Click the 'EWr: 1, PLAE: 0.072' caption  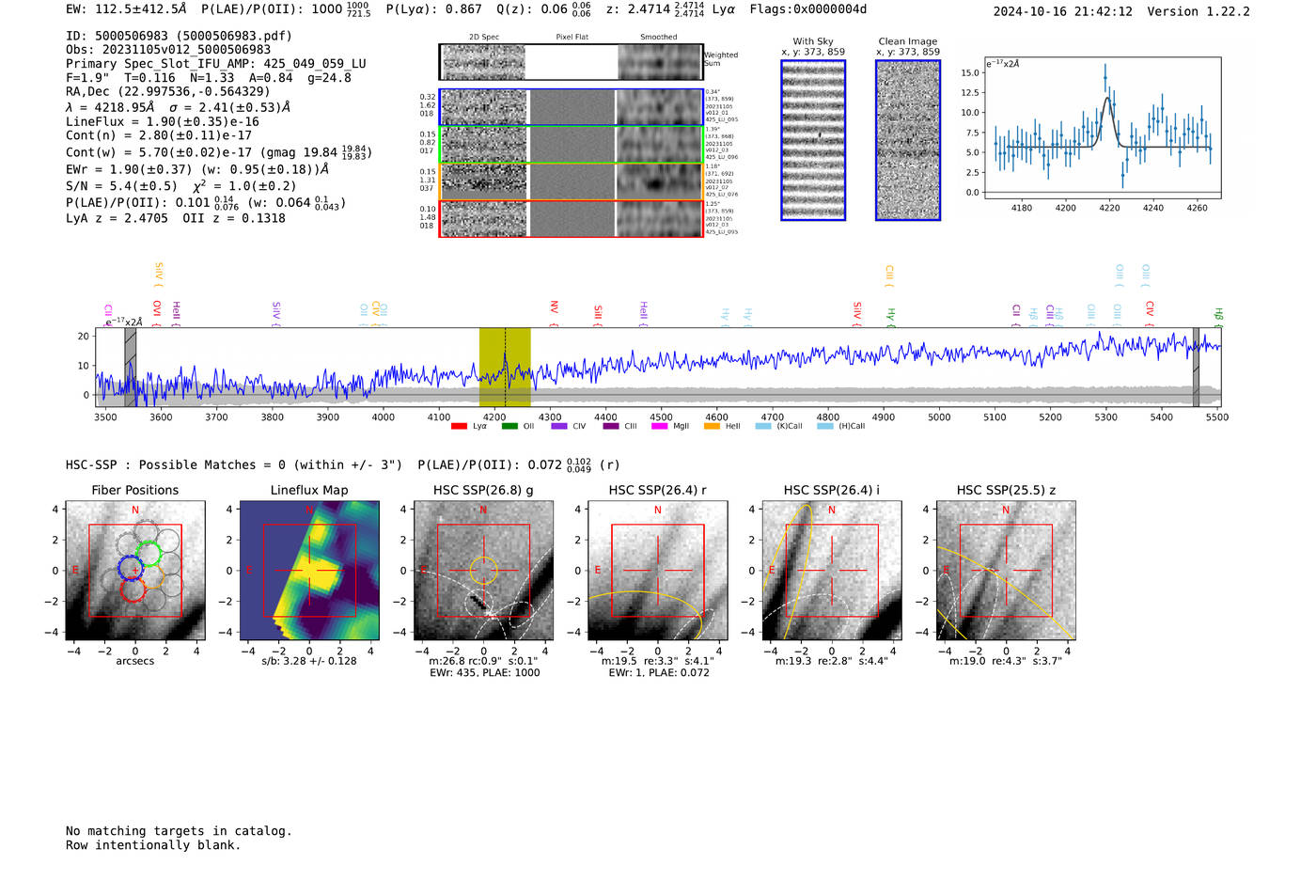(x=659, y=673)
